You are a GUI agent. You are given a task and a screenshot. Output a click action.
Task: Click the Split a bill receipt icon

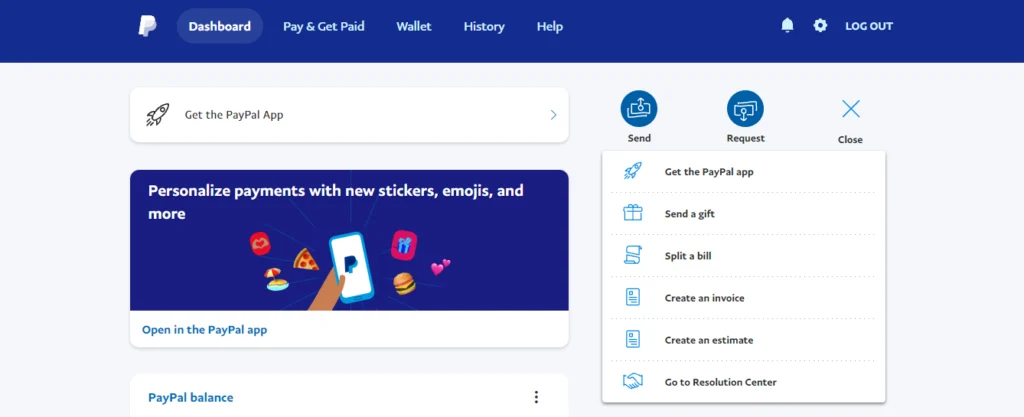click(x=633, y=256)
